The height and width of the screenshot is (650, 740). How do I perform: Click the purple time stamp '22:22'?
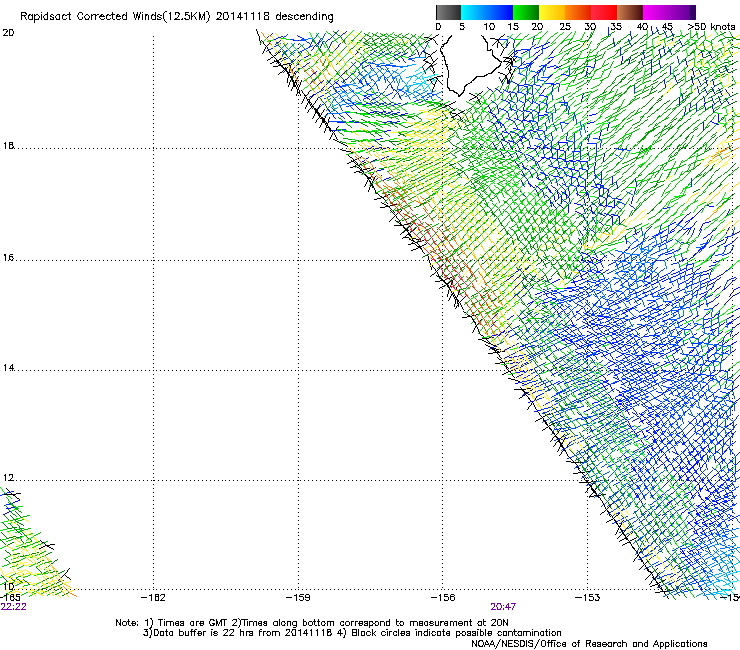[x=14, y=607]
